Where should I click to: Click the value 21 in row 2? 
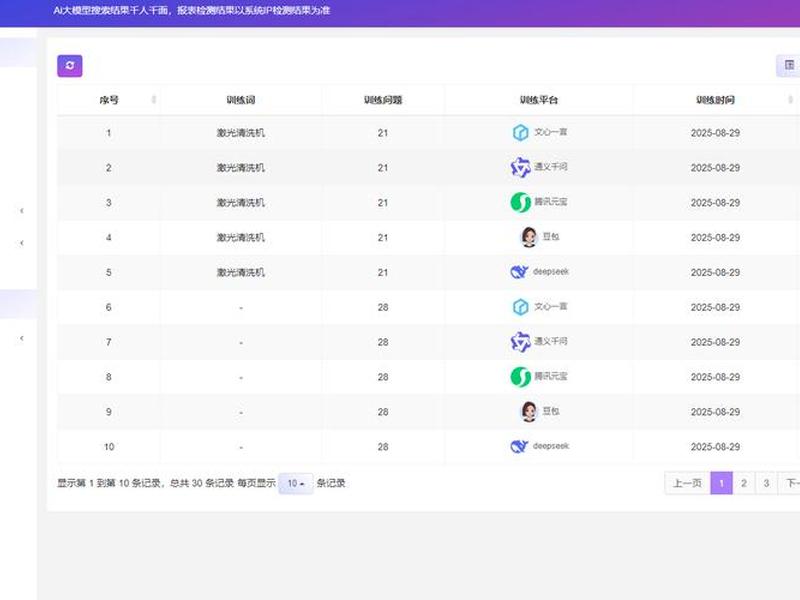383,168
